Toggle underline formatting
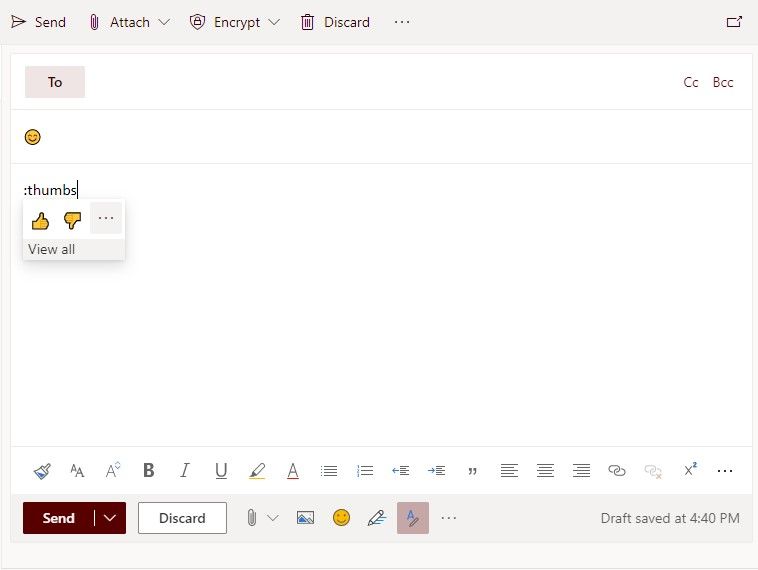The width and height of the screenshot is (758, 570). 221,470
